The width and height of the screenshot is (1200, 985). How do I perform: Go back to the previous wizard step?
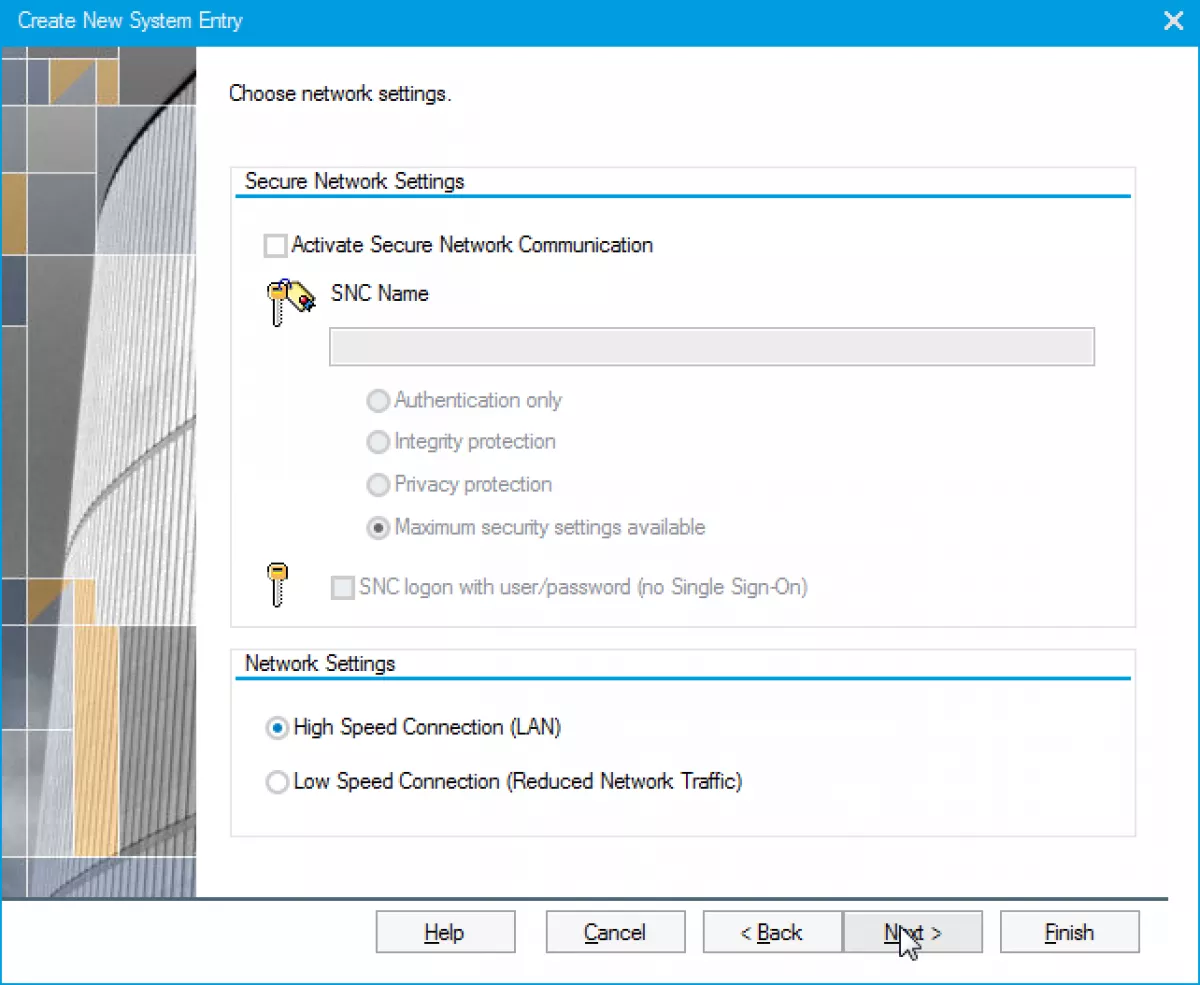coord(772,932)
